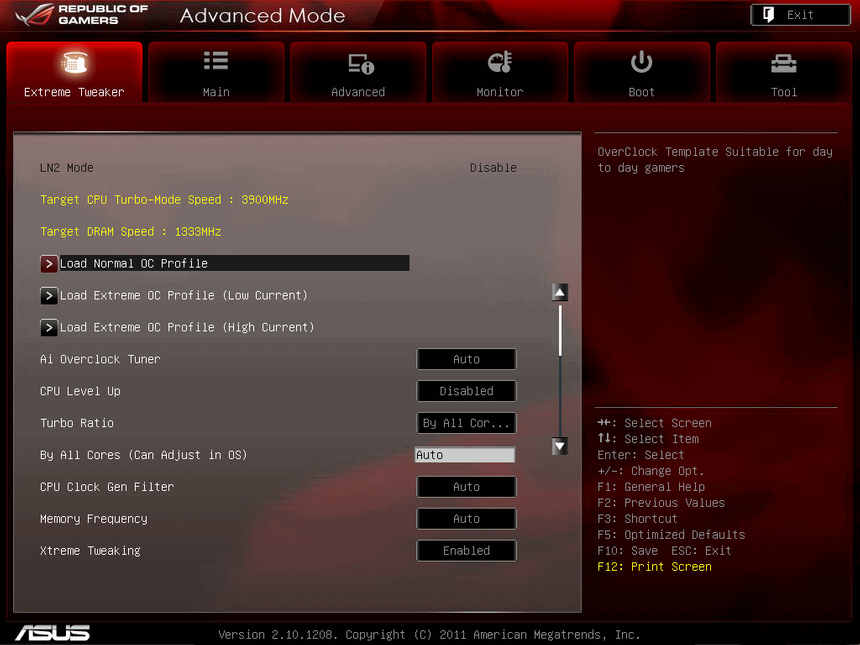860x645 pixels.
Task: Expand the Turbo Ratio options
Action: click(466, 423)
